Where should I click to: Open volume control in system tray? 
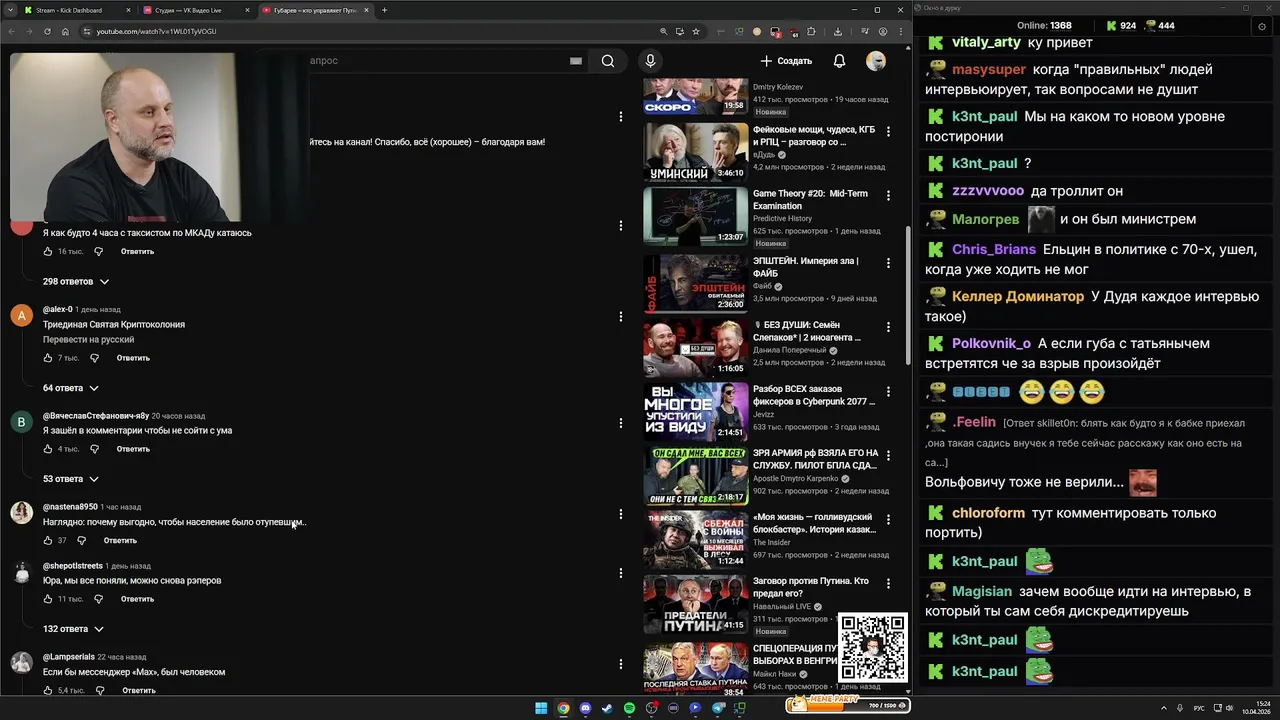point(1229,708)
